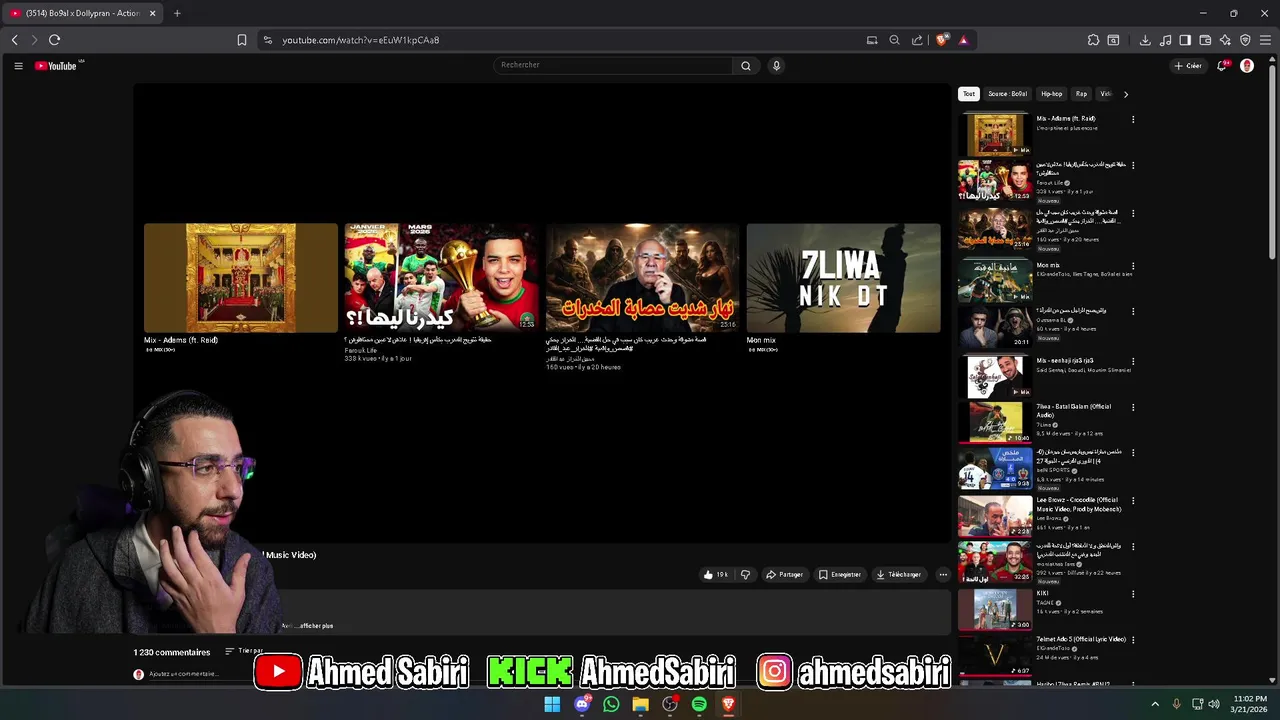Open end-screen Mix - Adams (ft. Raid) thumbnail
Image resolution: width=1280 pixels, height=720 pixels.
tap(241, 278)
